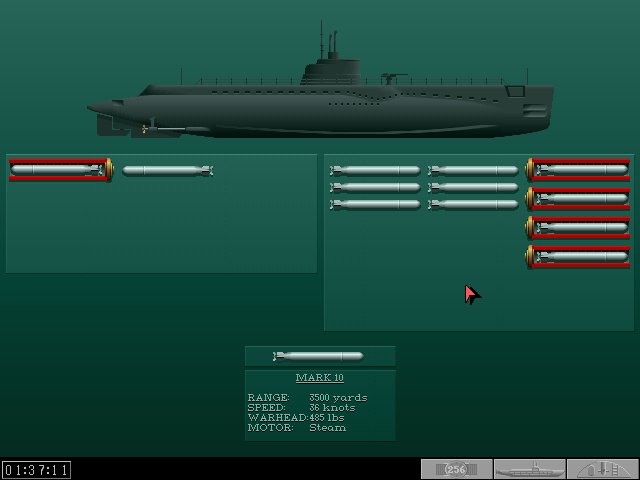Go to the control room cutaway button
Viewport: 640px width, 480px height.
[603, 469]
